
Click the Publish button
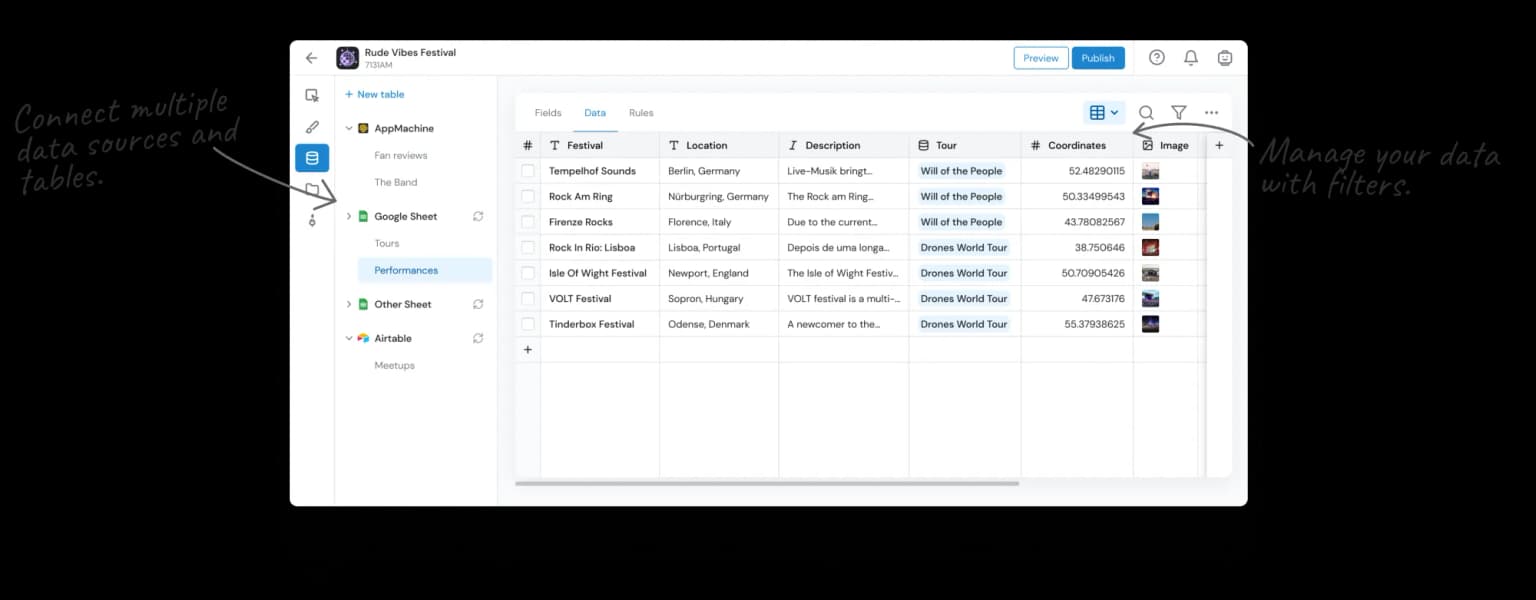[x=1098, y=57]
